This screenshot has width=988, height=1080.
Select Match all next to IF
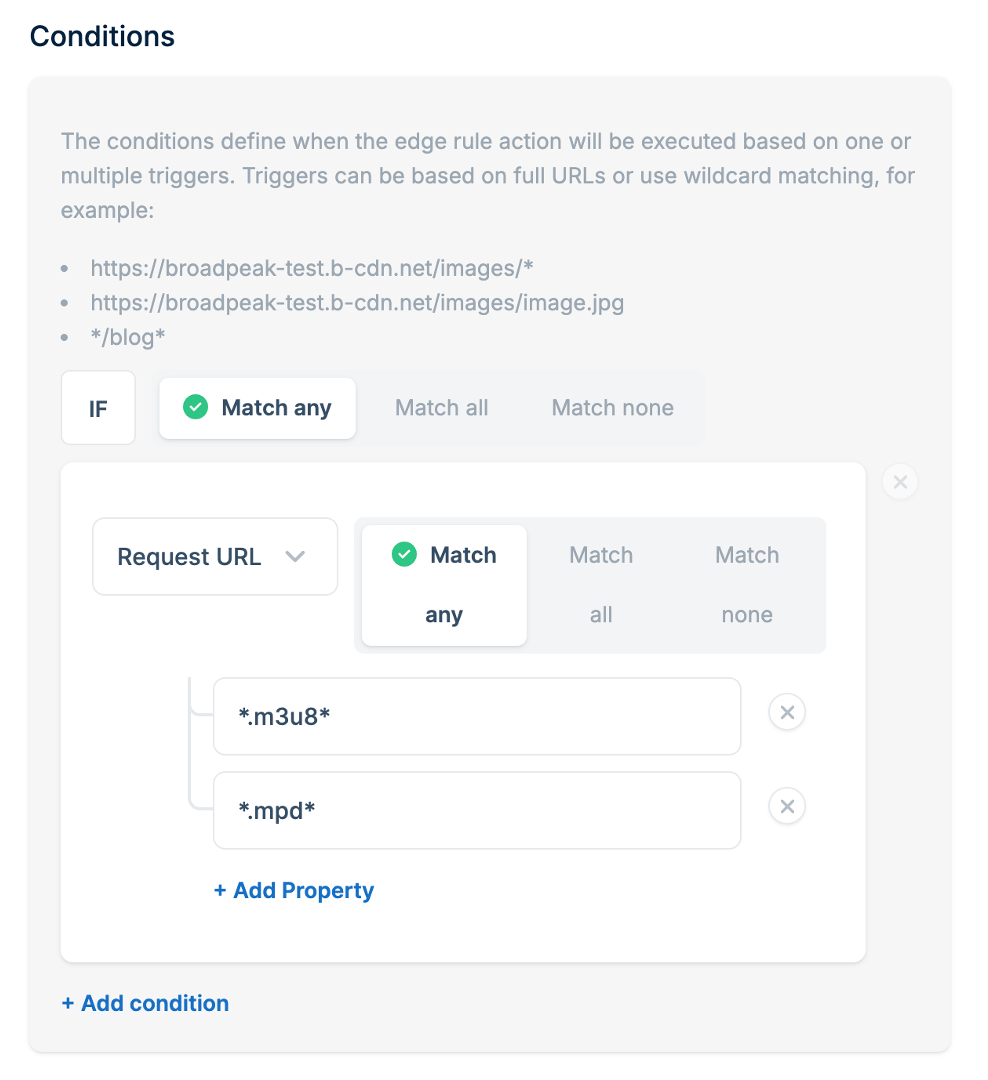442,408
